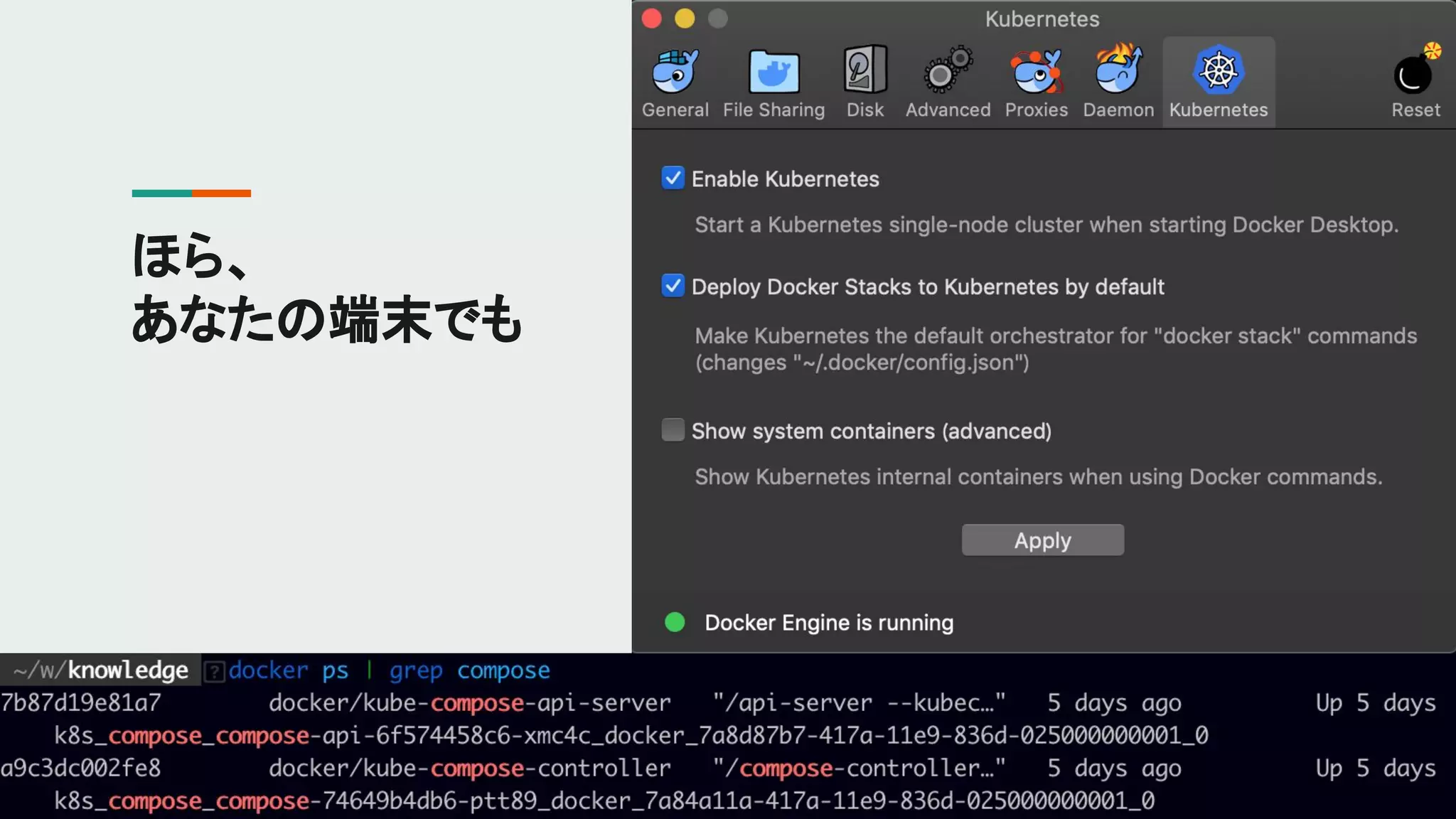
Task: Open the Proxies whale icon
Action: 1037,71
